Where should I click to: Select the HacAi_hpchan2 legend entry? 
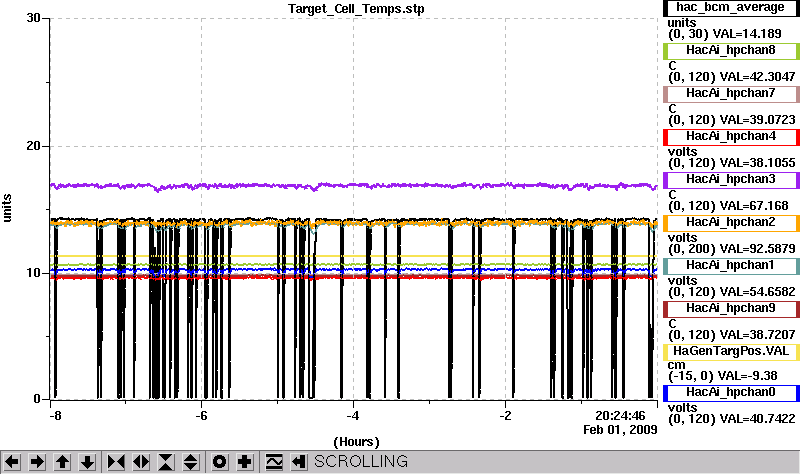tap(731, 222)
